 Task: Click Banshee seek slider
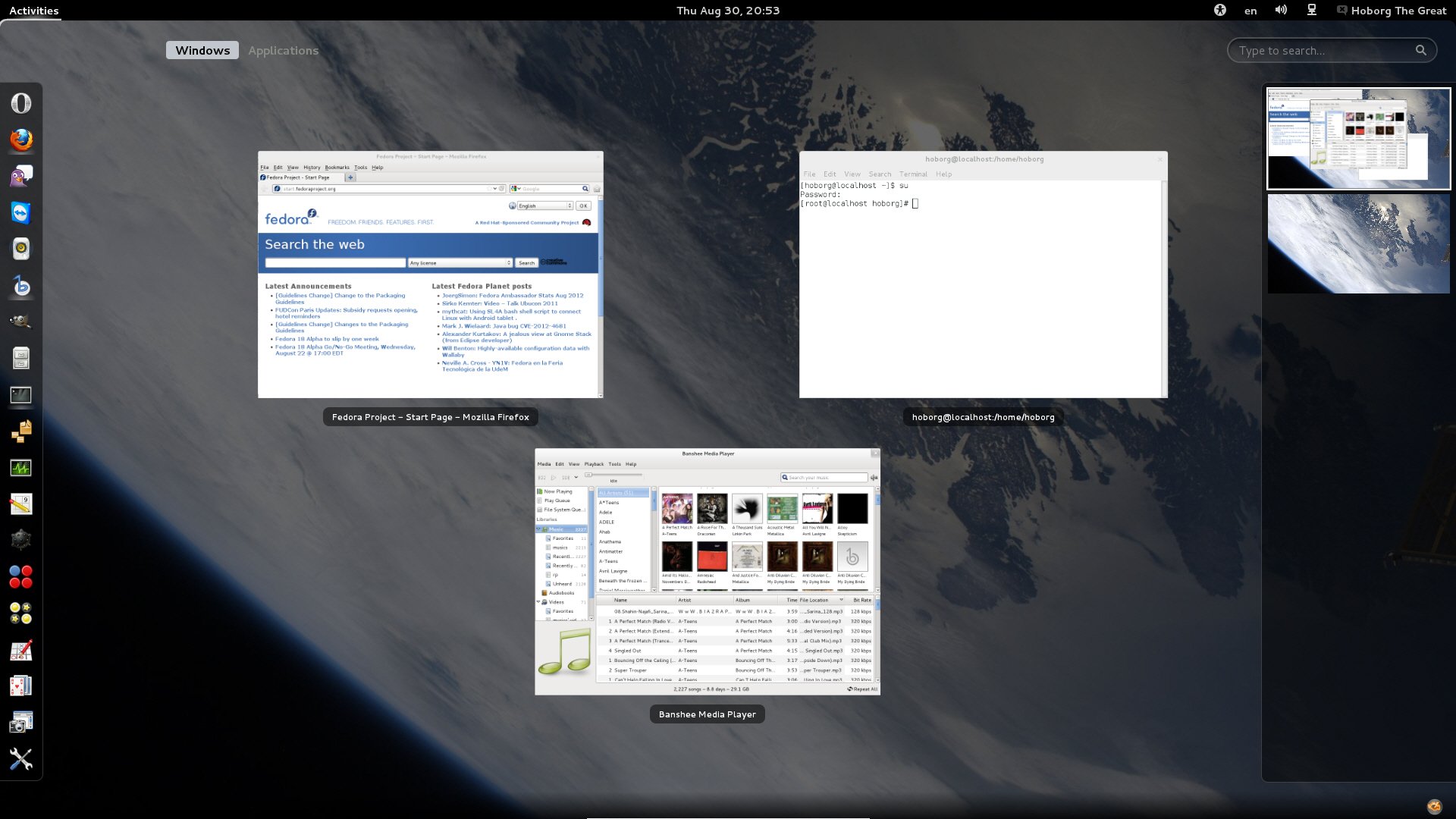click(614, 475)
